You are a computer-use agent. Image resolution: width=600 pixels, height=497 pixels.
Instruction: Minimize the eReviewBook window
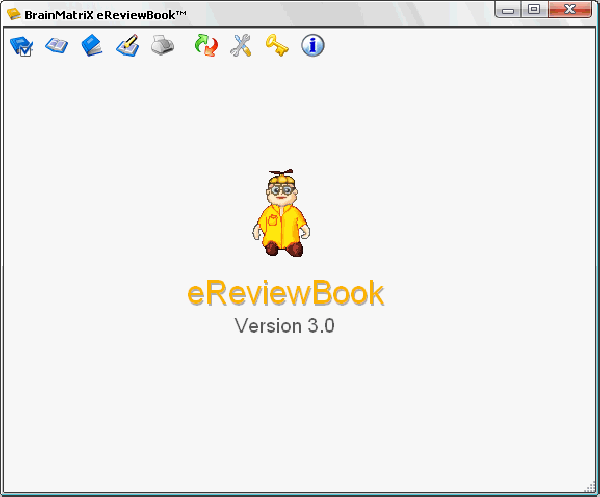pyautogui.click(x=508, y=10)
